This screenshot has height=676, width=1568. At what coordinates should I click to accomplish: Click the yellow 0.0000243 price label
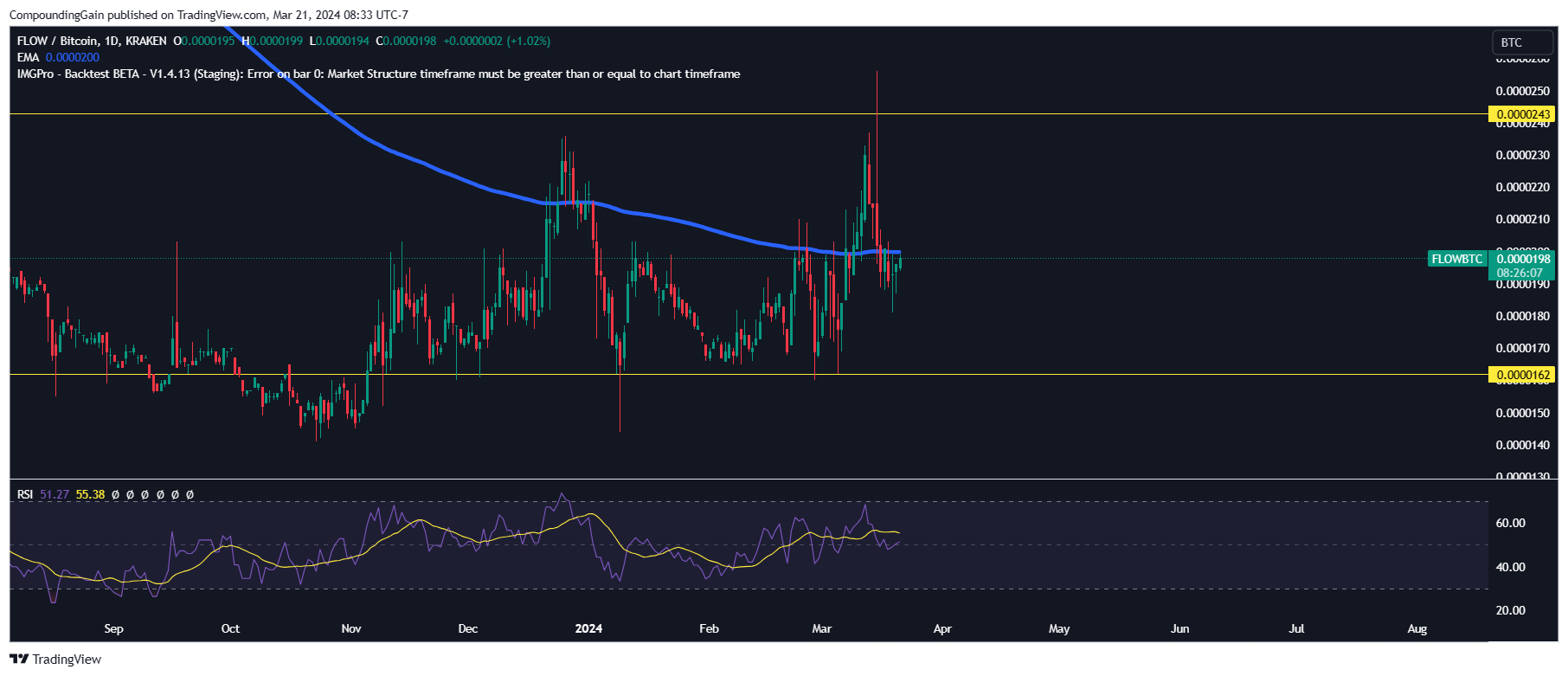[x=1521, y=114]
